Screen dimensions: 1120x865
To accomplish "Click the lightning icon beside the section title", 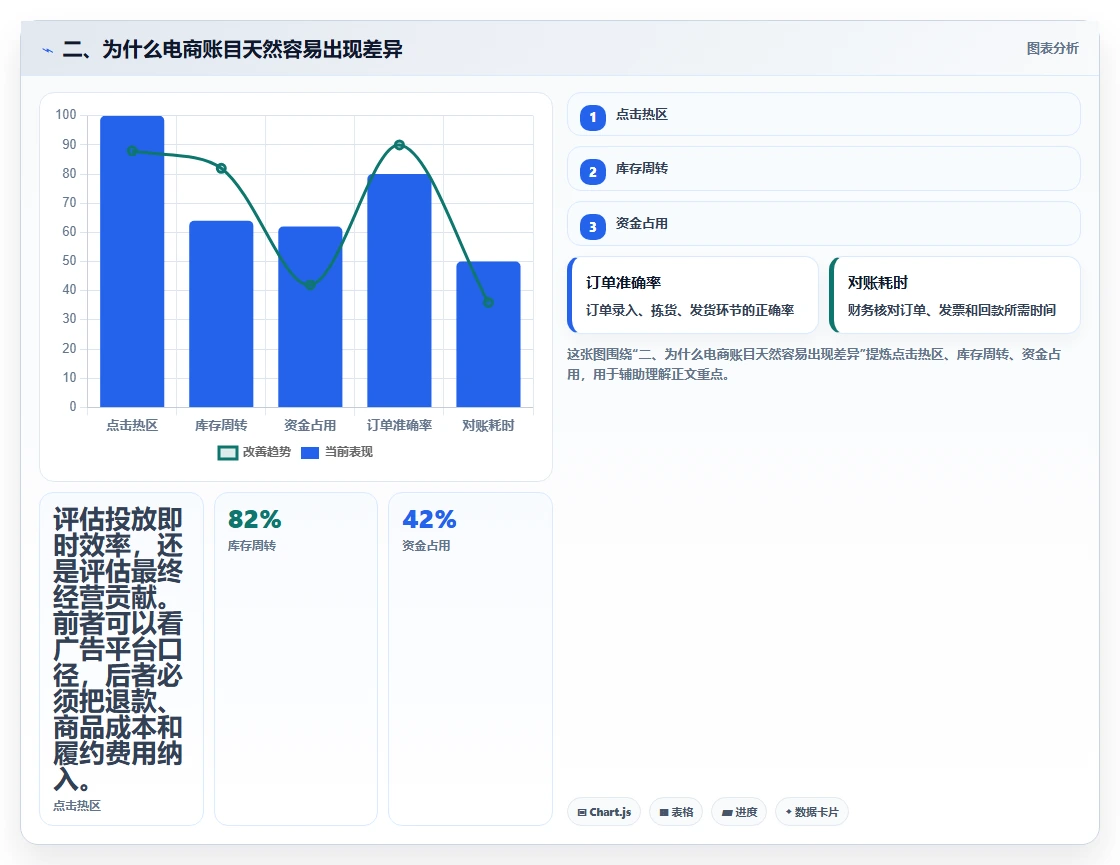I will 48,50.
